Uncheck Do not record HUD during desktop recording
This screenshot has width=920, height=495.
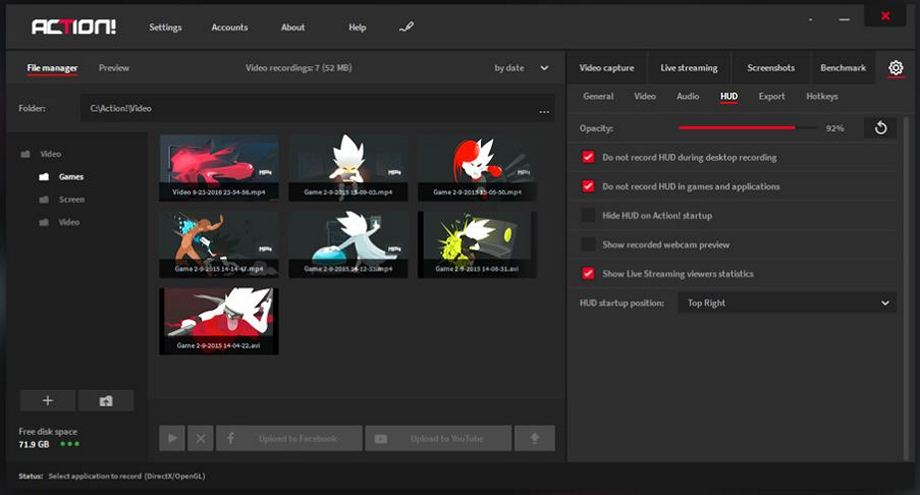click(x=588, y=157)
